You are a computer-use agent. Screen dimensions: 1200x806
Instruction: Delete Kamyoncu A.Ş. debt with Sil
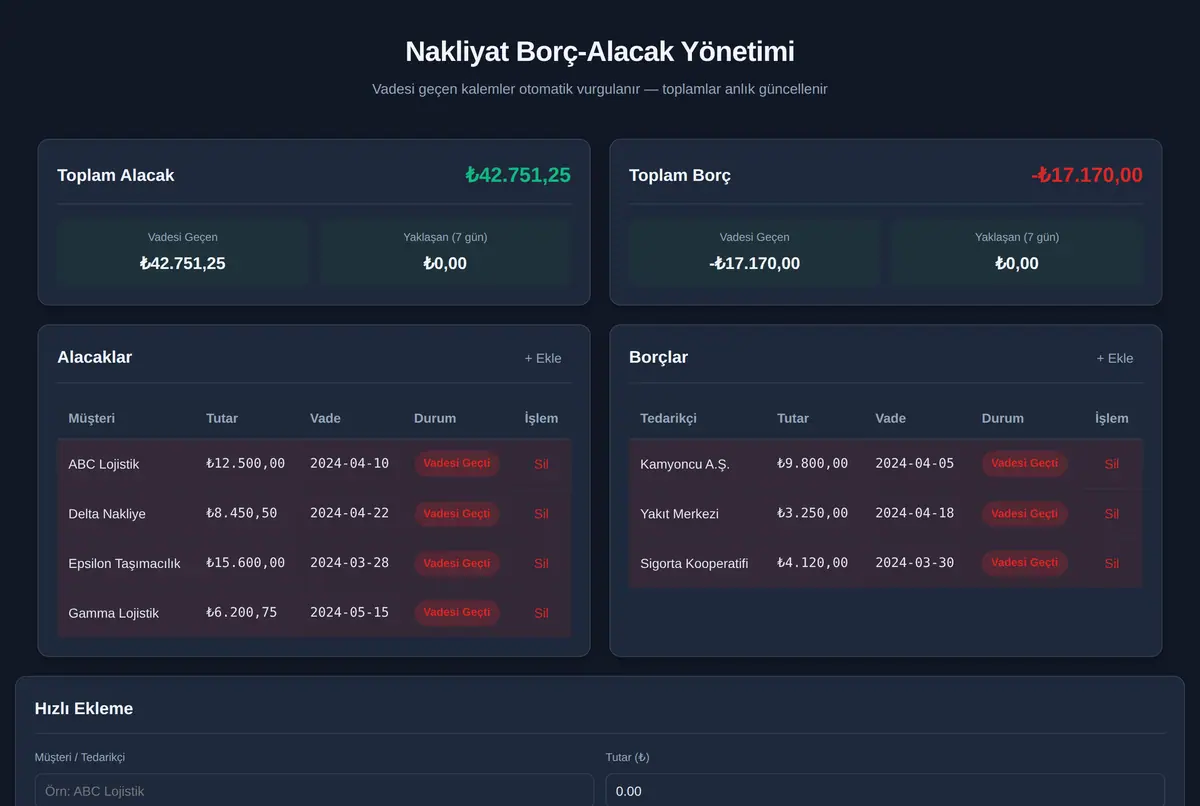pos(1112,464)
